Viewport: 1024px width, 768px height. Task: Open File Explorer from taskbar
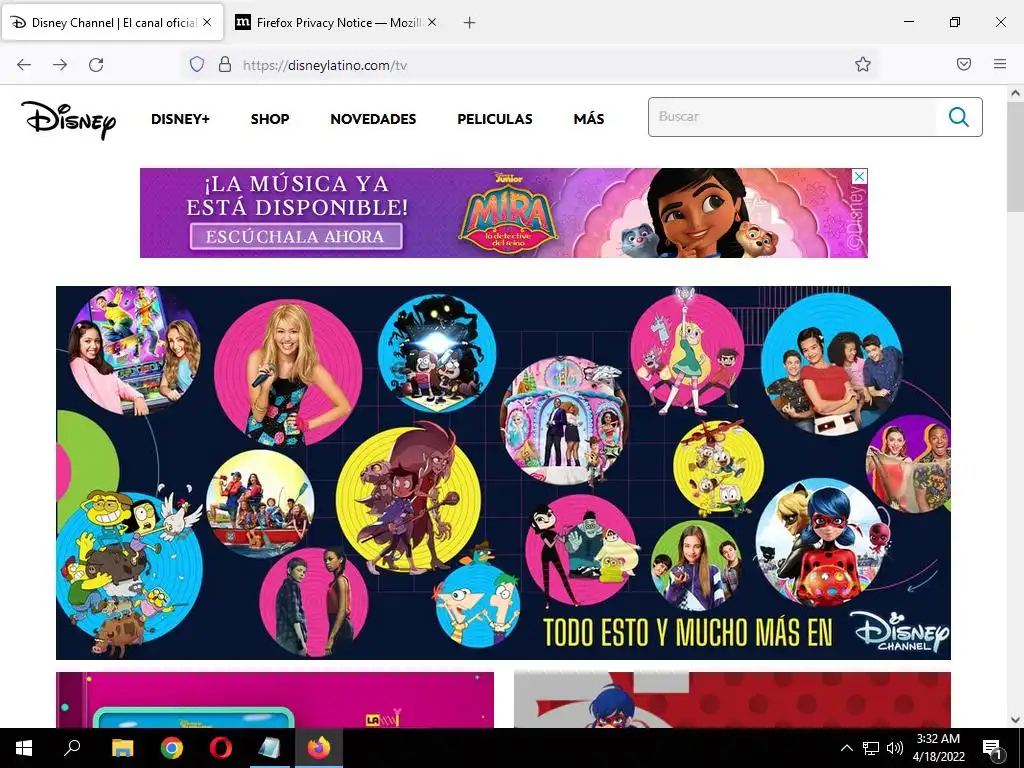[x=122, y=748]
